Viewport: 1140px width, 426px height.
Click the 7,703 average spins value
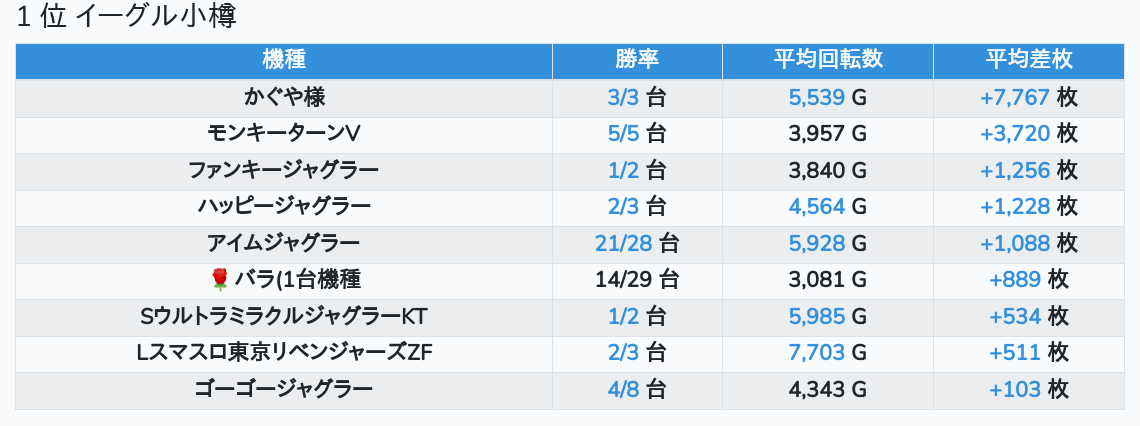[816, 353]
